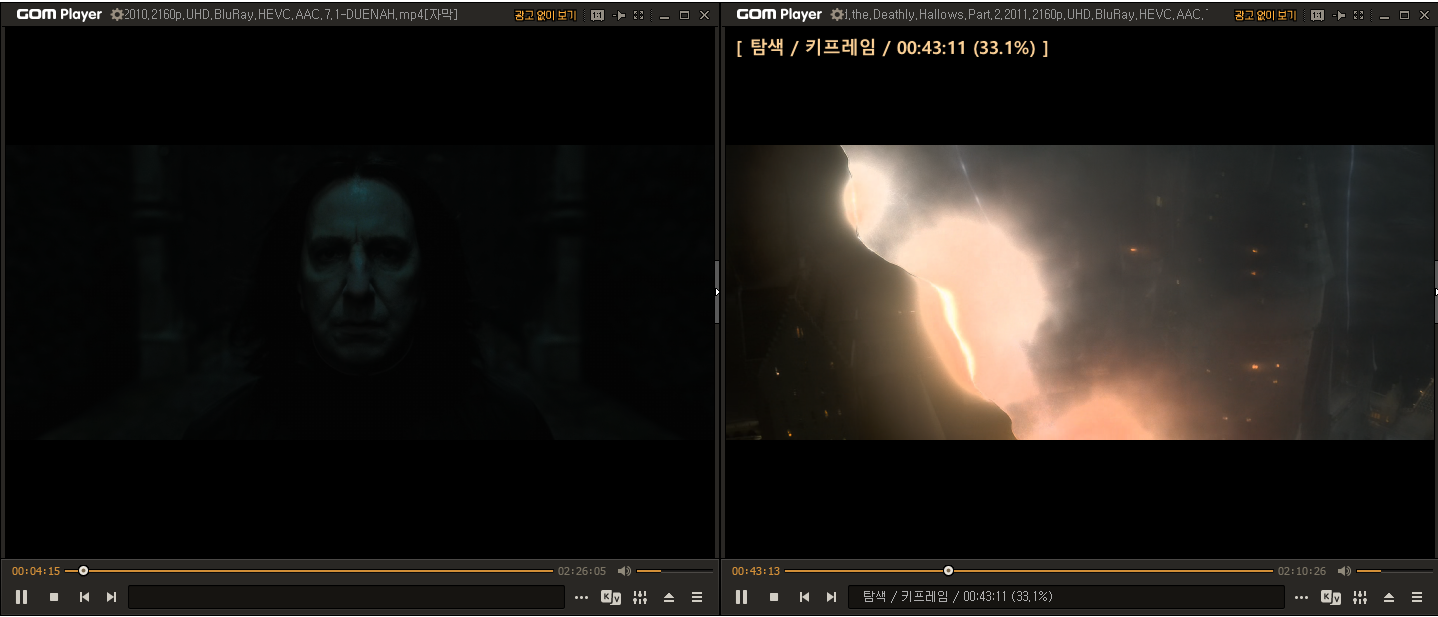Minimize the DUENAH.mp4 window
1438x617 pixels.
click(x=664, y=15)
